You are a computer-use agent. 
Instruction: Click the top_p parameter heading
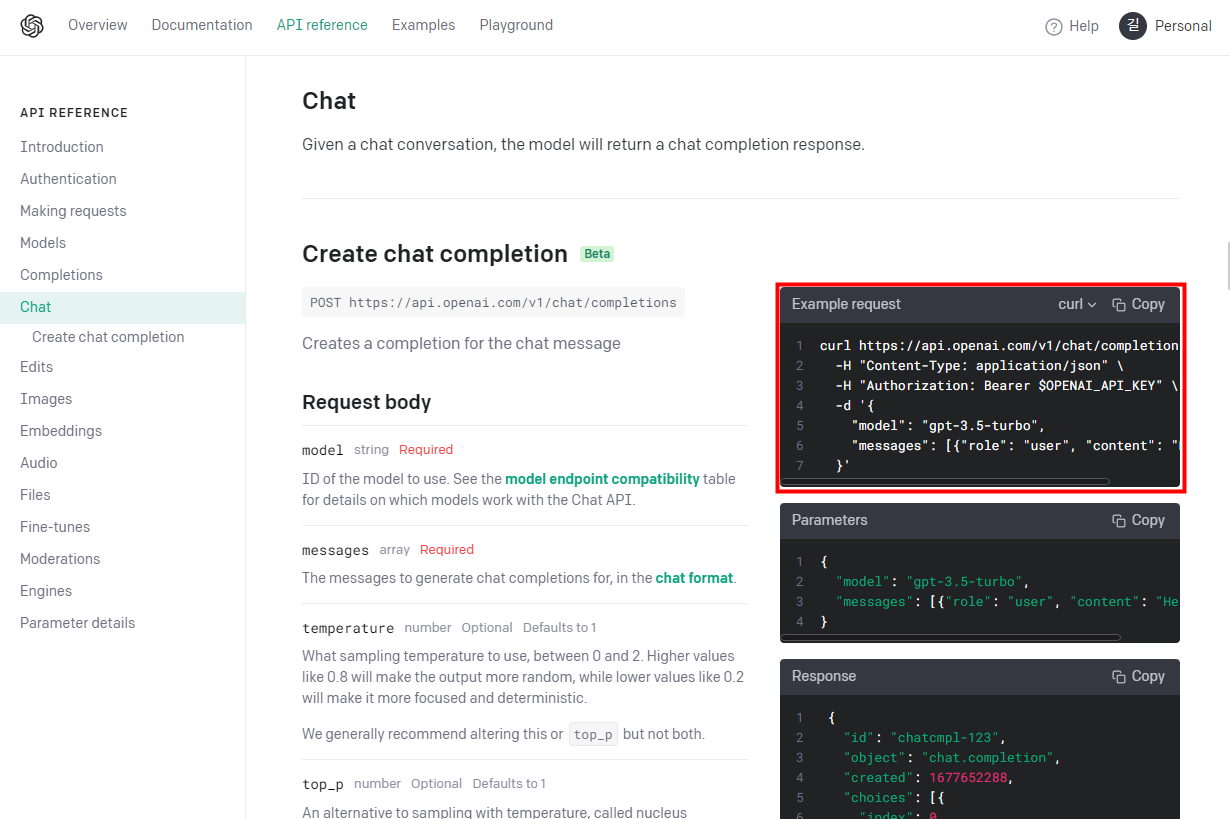point(323,784)
